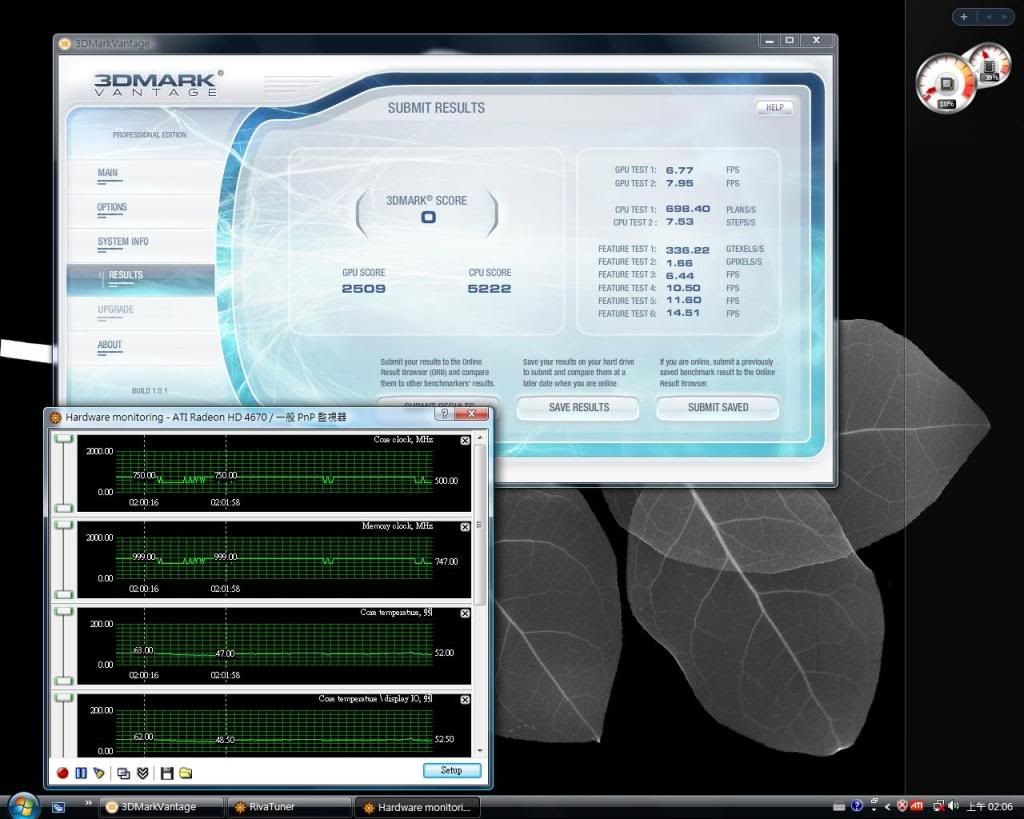Select the RESULTS section
1024x819 pixels.
[x=140, y=280]
